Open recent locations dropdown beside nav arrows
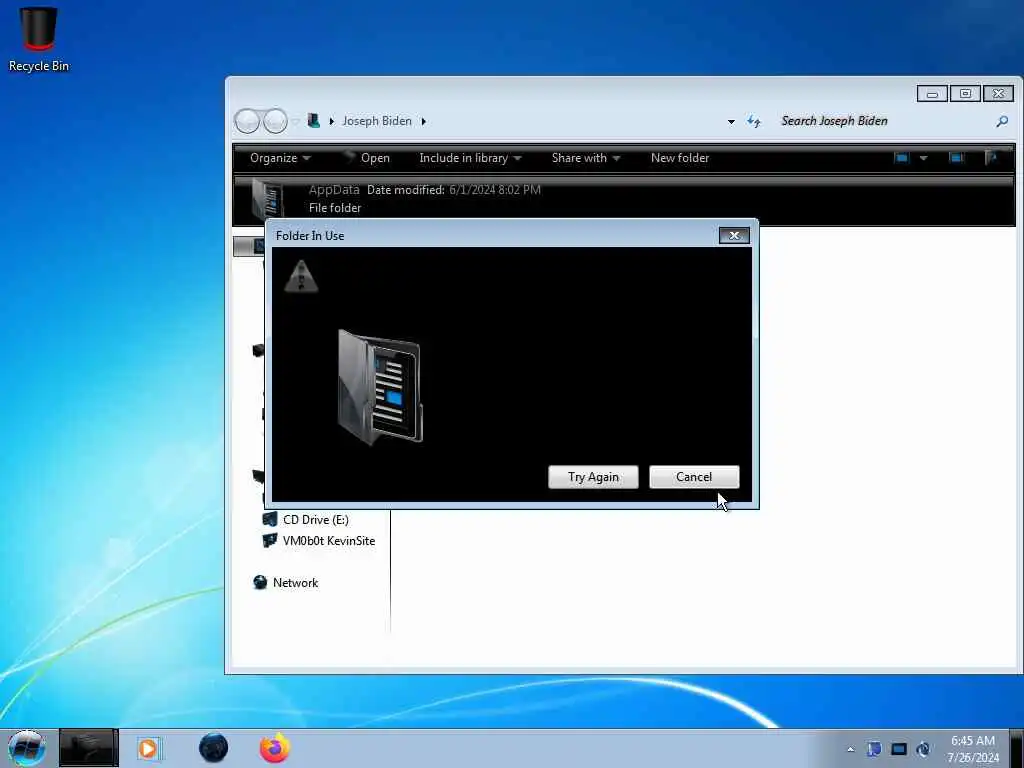 pyautogui.click(x=295, y=121)
